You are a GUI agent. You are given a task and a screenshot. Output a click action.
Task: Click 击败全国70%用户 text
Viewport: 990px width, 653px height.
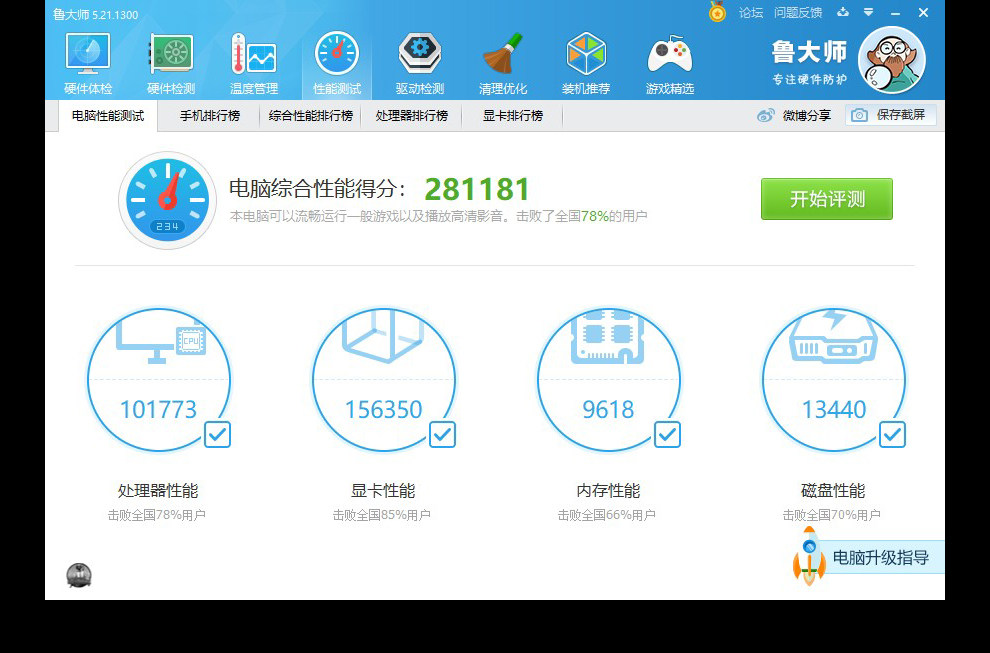tap(832, 515)
